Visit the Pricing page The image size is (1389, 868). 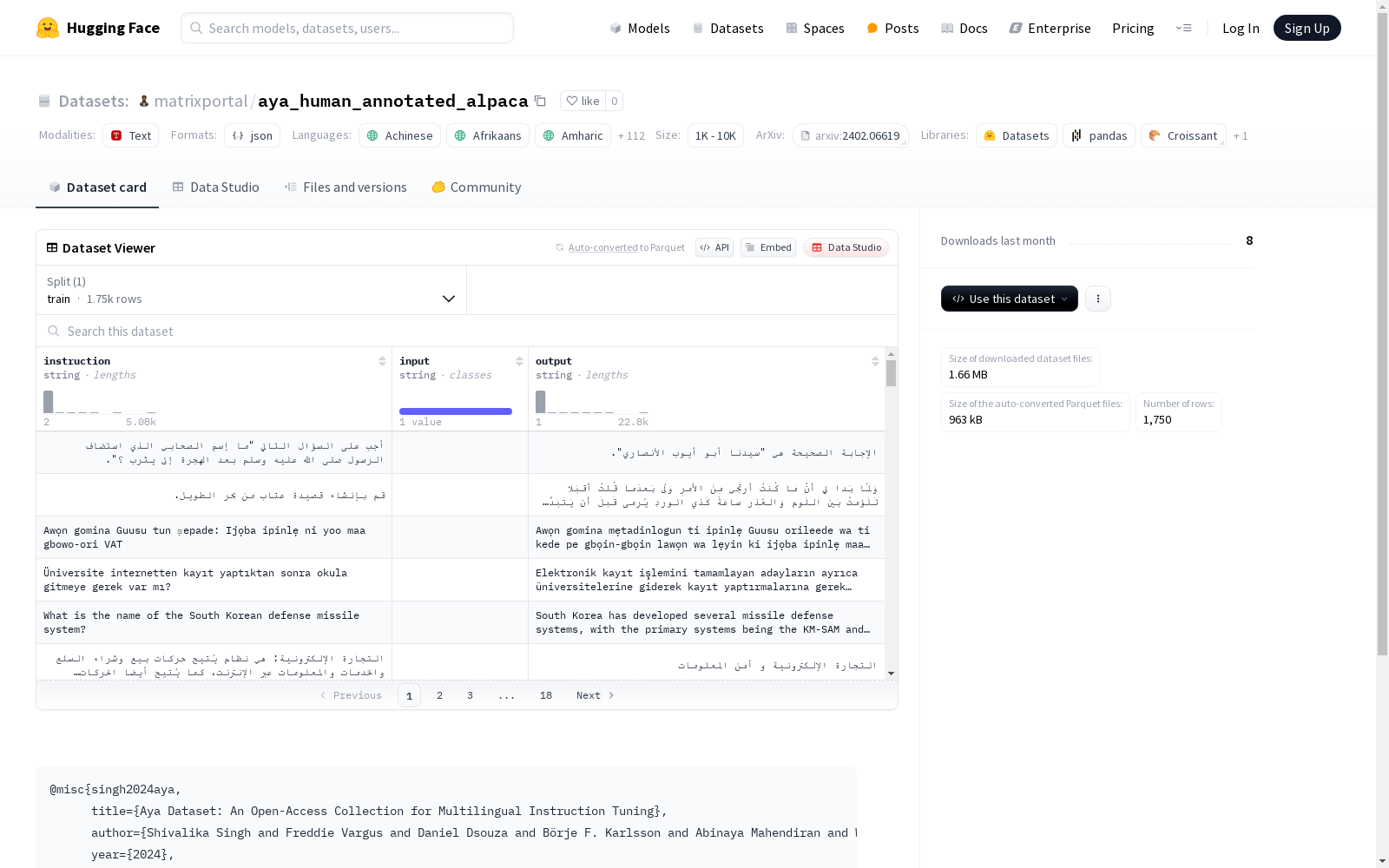tap(1133, 28)
